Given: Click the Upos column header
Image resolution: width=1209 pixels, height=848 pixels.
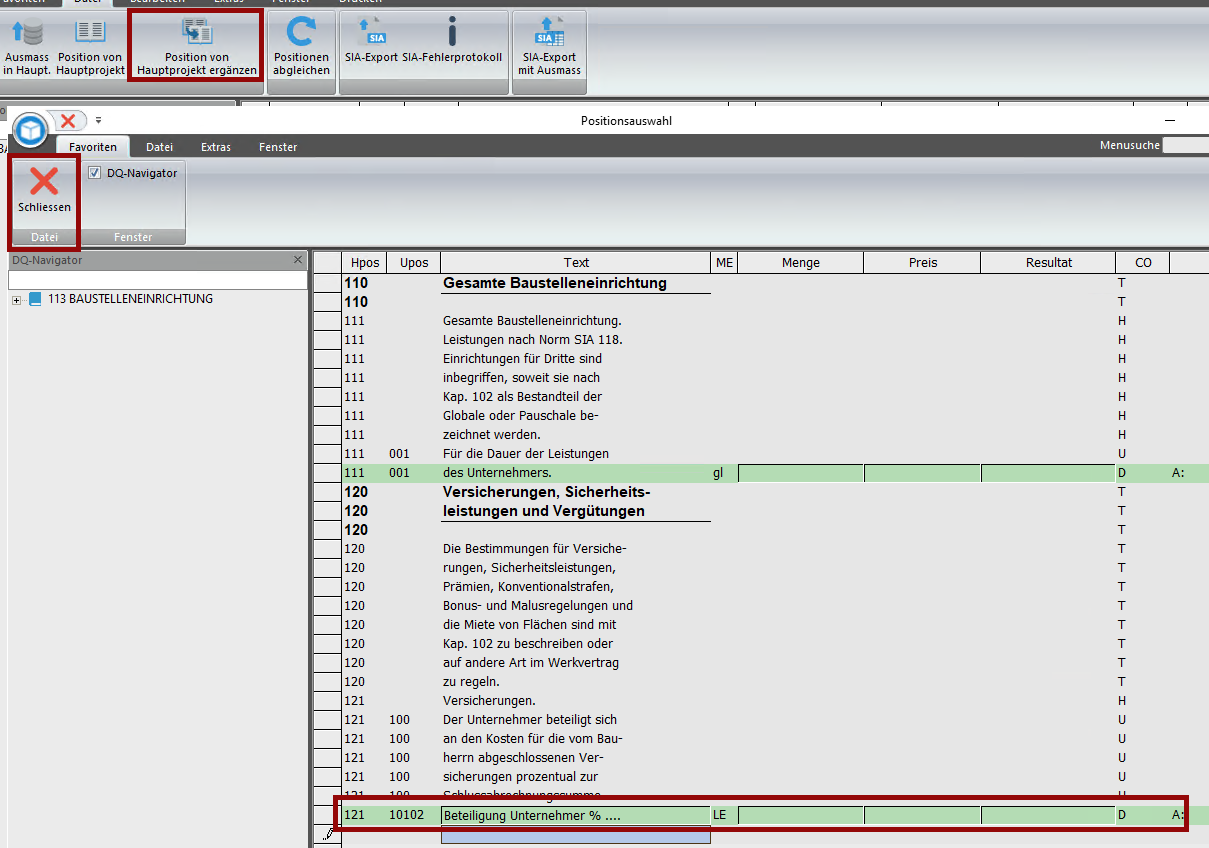Looking at the screenshot, I should coord(414,263).
